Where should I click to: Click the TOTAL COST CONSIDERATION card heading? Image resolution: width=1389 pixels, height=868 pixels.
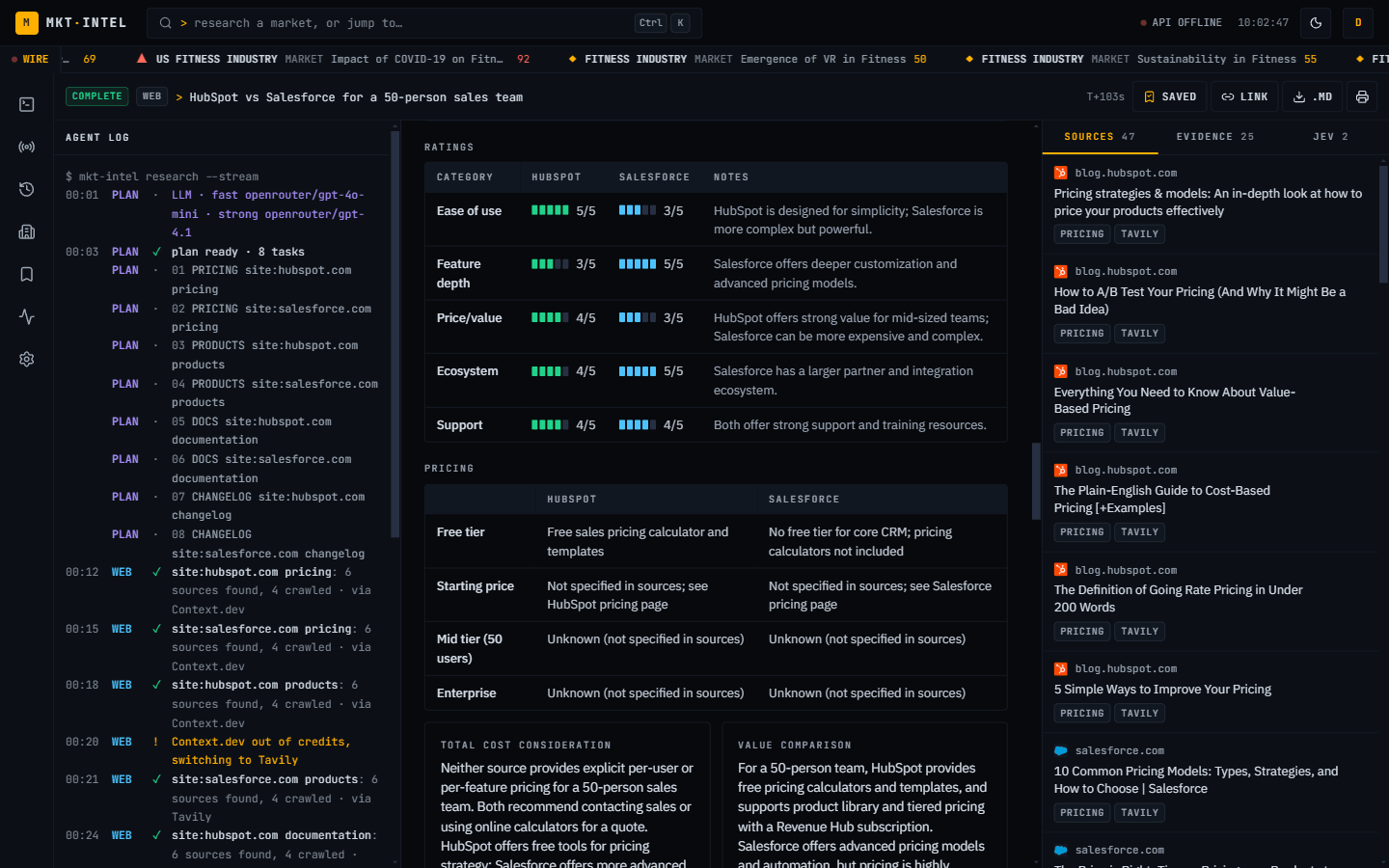coord(526,746)
